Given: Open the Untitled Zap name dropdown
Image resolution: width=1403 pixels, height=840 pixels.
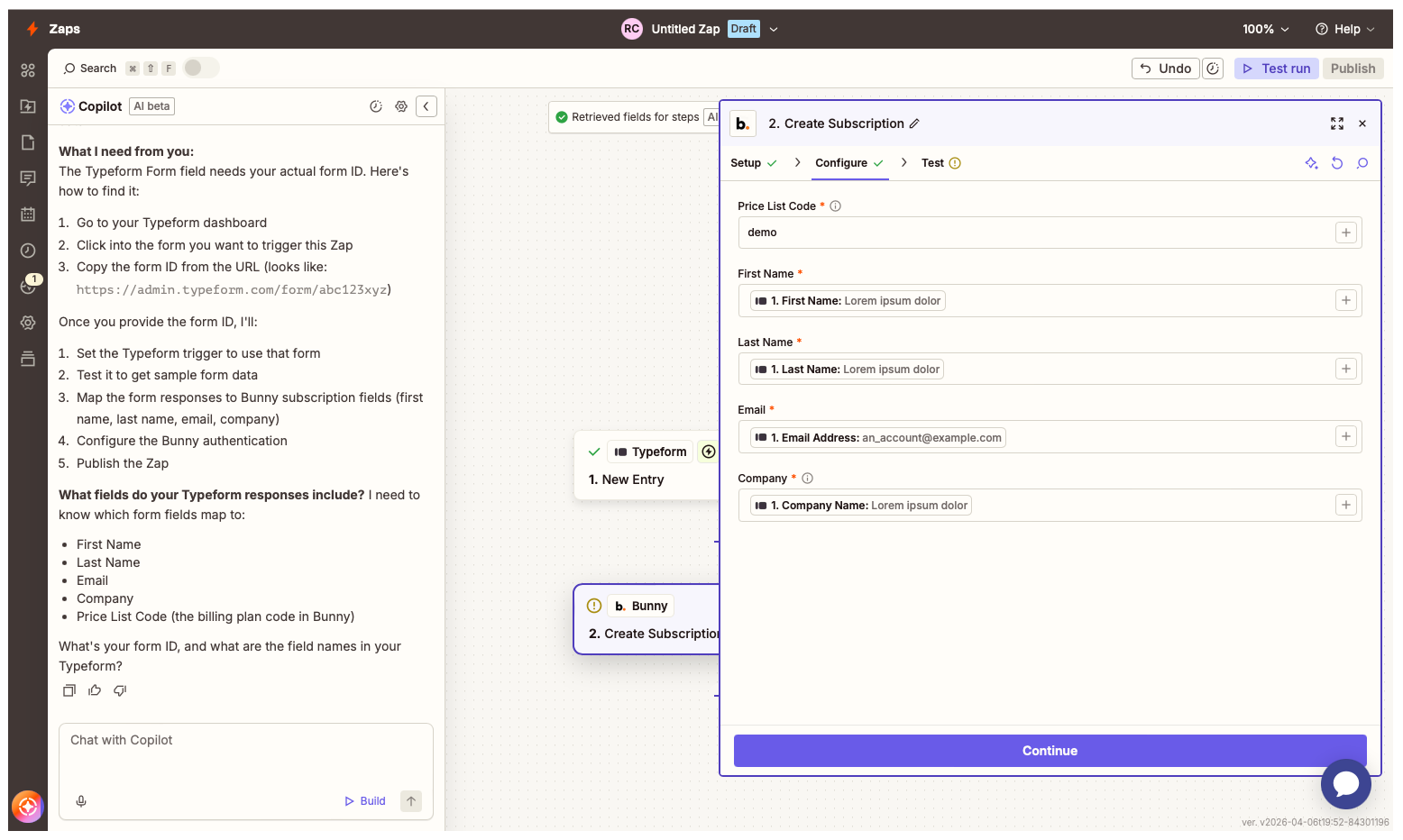Looking at the screenshot, I should (774, 28).
